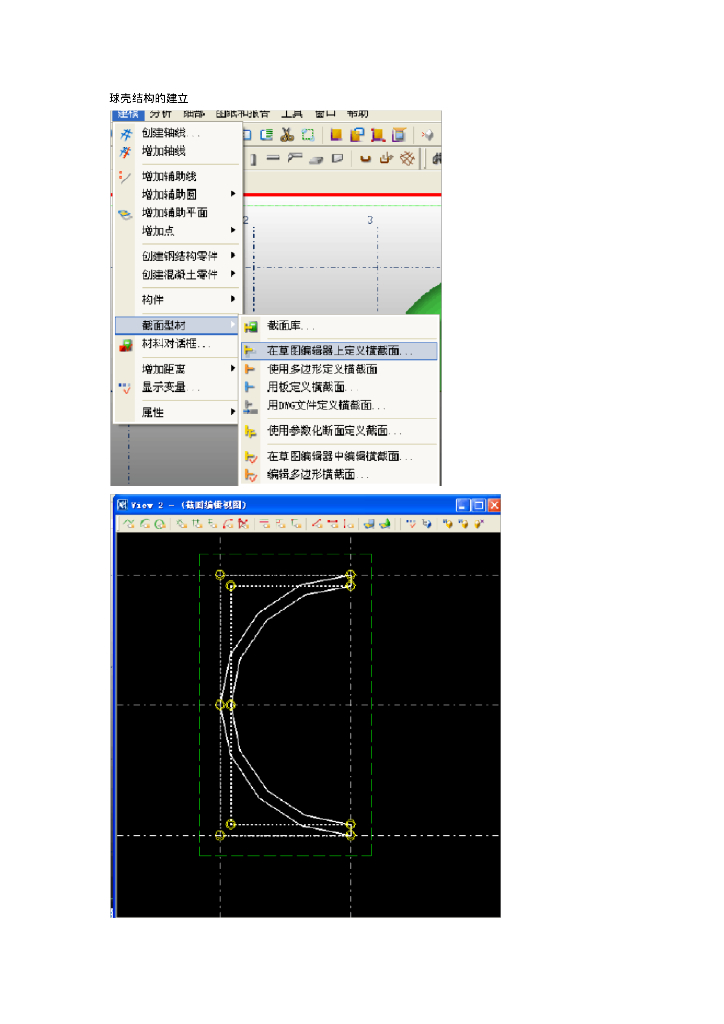
Task: Click the 材料对话框 red-green icon
Action: click(x=125, y=345)
